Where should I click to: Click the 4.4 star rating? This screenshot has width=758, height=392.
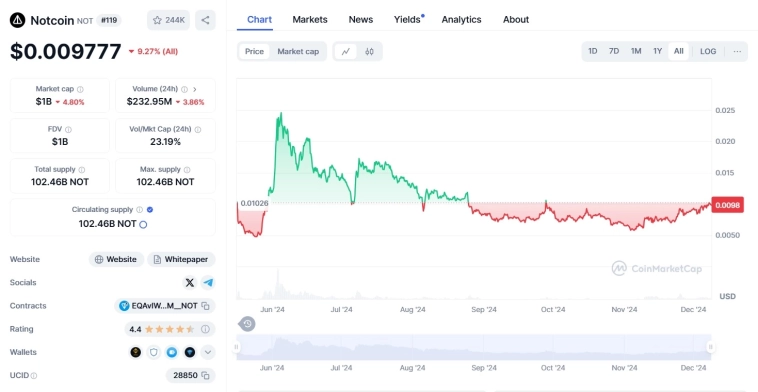click(162, 329)
